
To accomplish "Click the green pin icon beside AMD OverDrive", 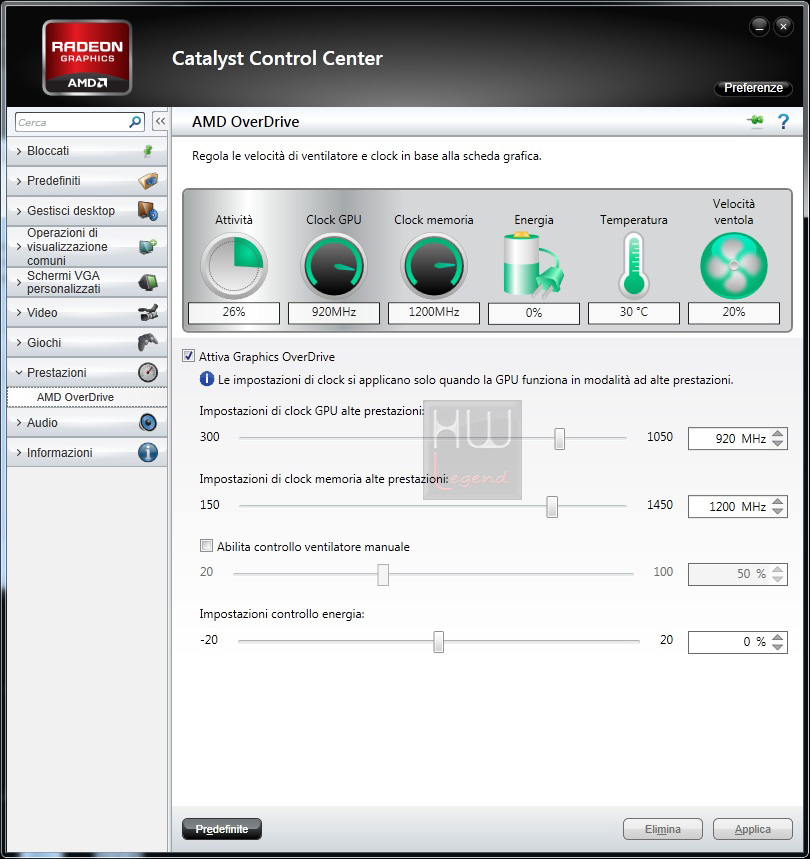I will pos(755,121).
